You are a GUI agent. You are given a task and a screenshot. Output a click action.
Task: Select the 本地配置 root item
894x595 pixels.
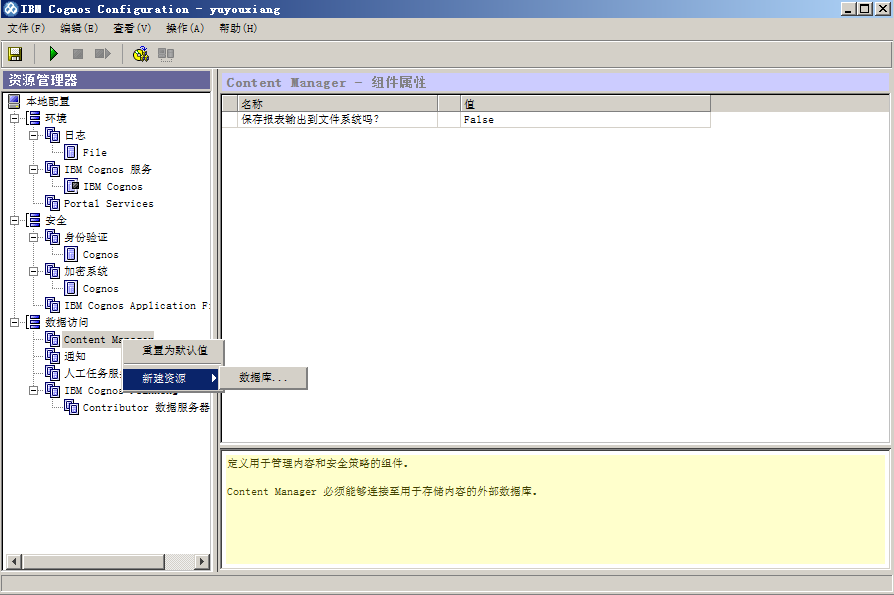48,101
